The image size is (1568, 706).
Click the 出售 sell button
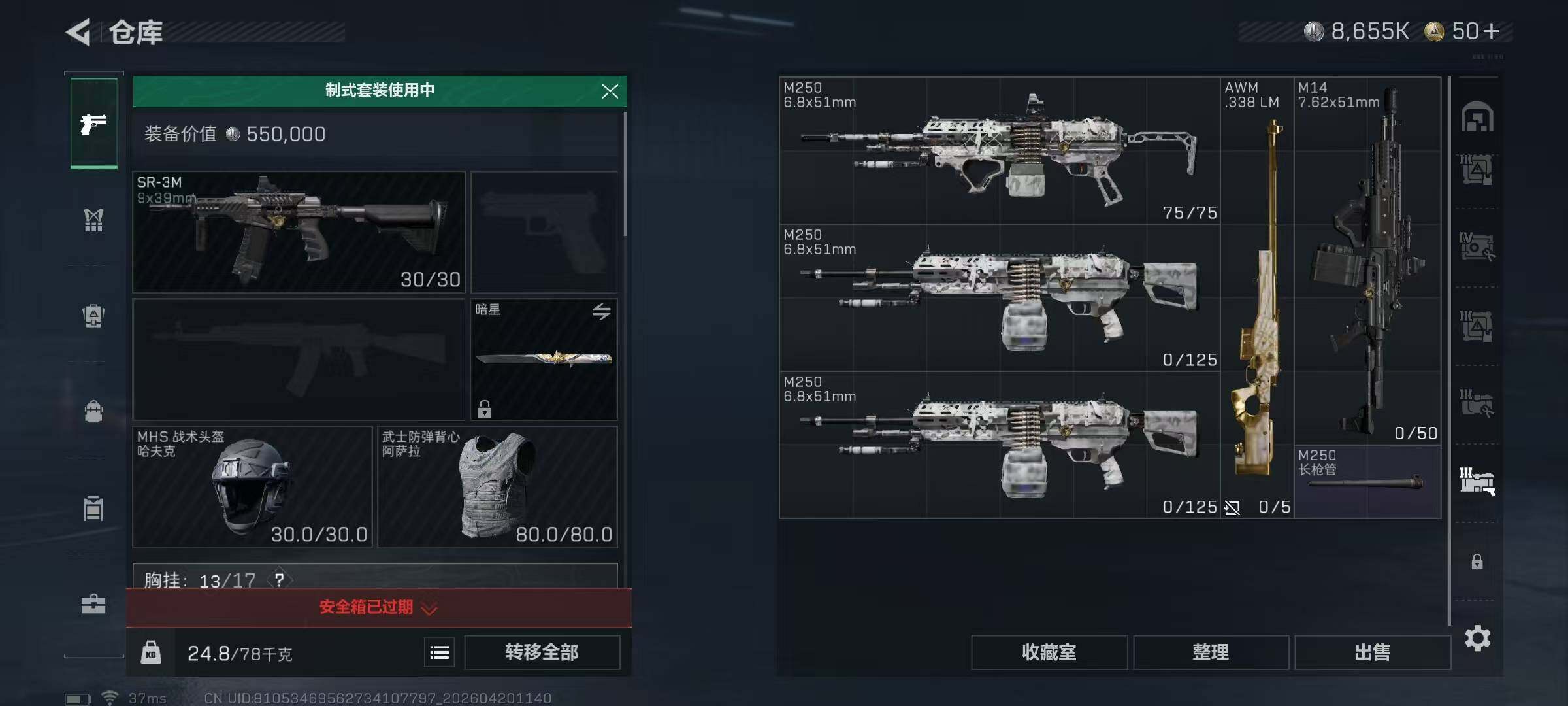coord(1372,652)
